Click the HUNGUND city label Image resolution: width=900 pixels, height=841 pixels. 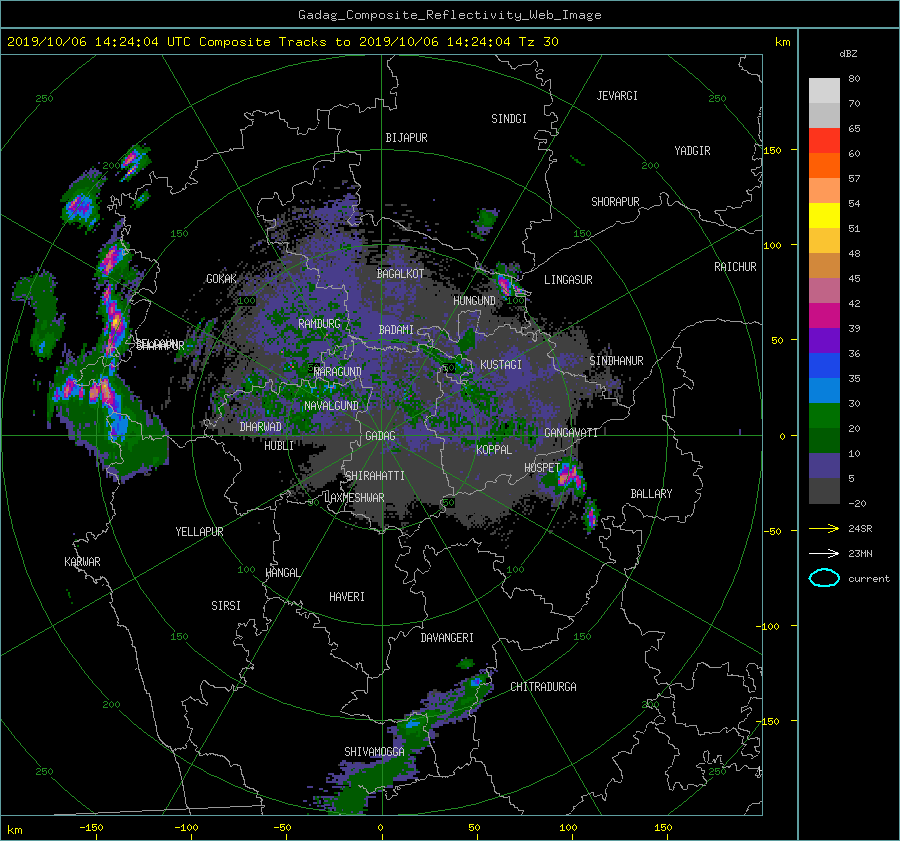[474, 301]
